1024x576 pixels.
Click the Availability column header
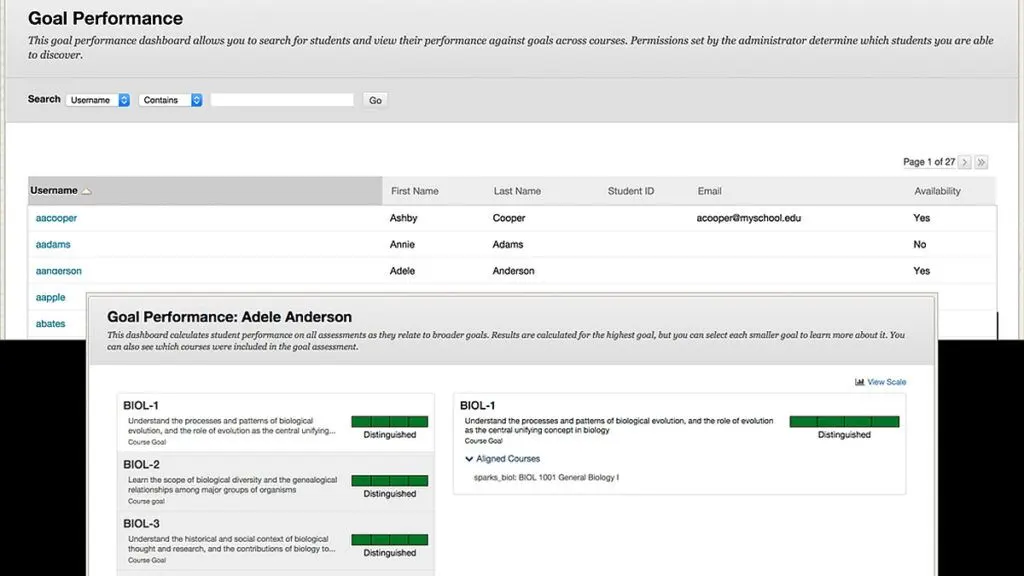[x=937, y=191]
